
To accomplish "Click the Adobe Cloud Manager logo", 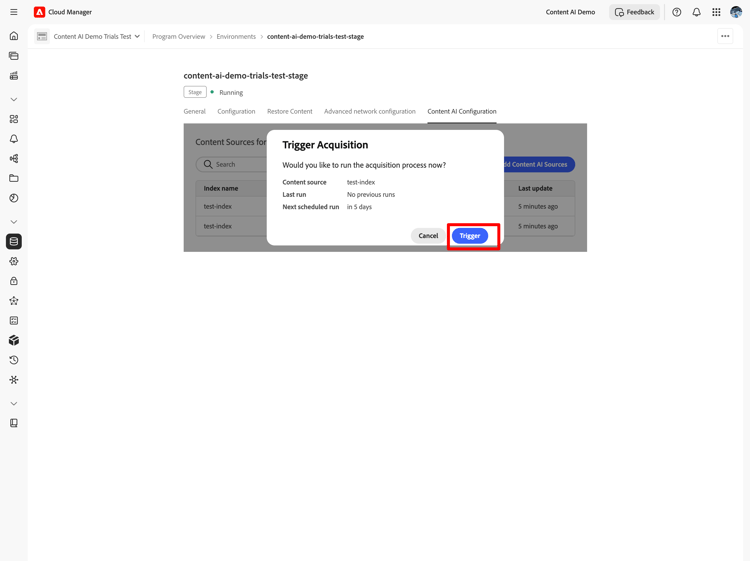I will 39,12.
